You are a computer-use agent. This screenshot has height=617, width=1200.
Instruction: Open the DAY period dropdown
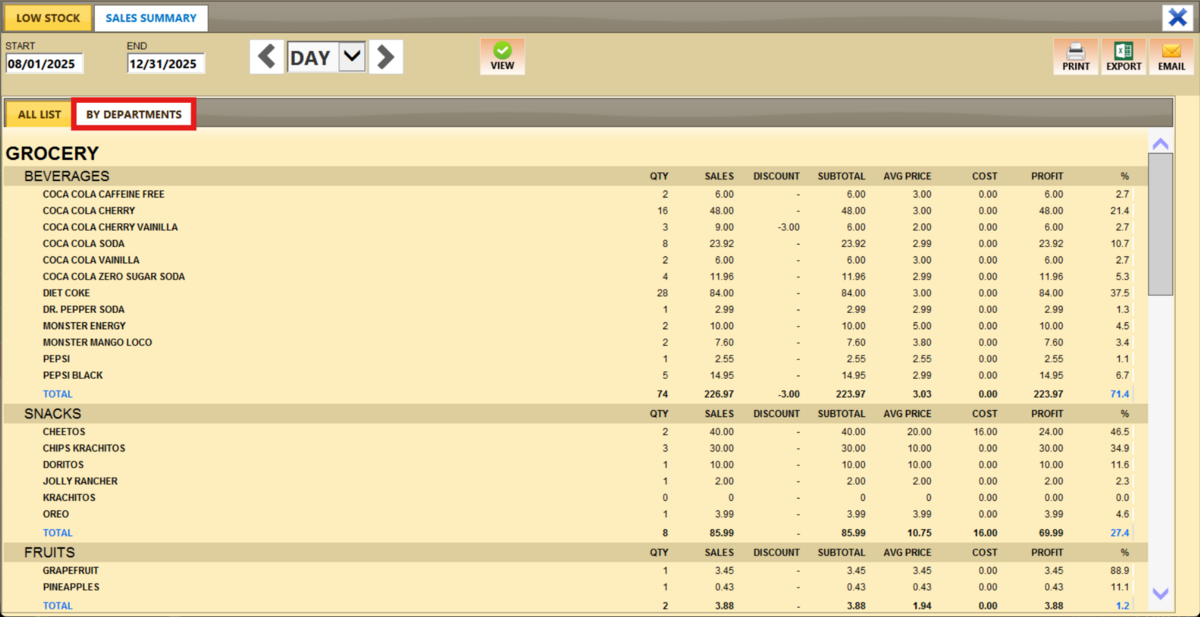[x=351, y=57]
